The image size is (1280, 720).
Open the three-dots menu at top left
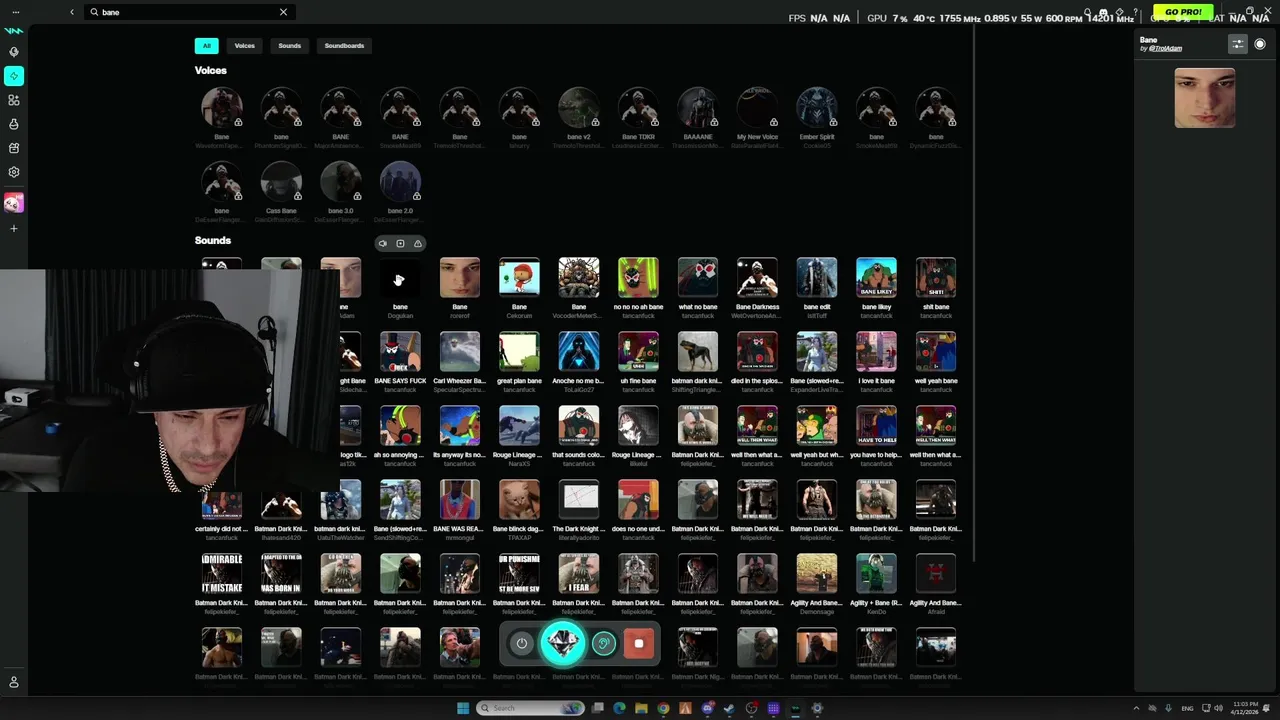[x=15, y=12]
